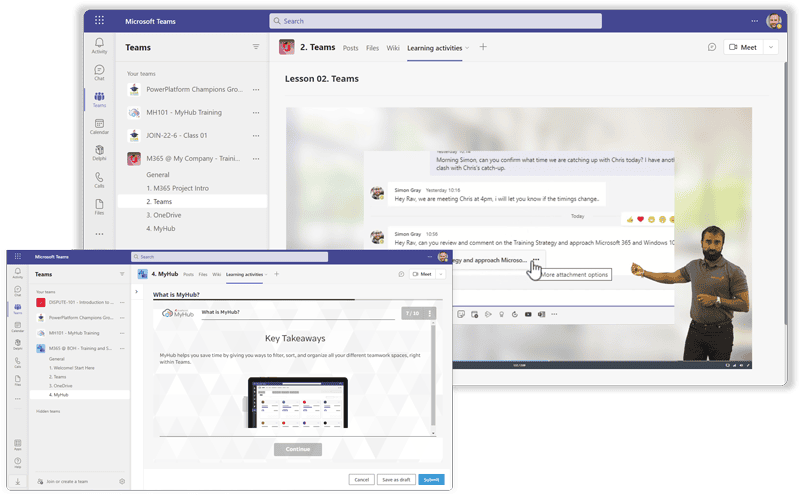Expand Meet dropdown arrow in front MyHub window
This screenshot has width=800, height=495.
tap(441, 274)
